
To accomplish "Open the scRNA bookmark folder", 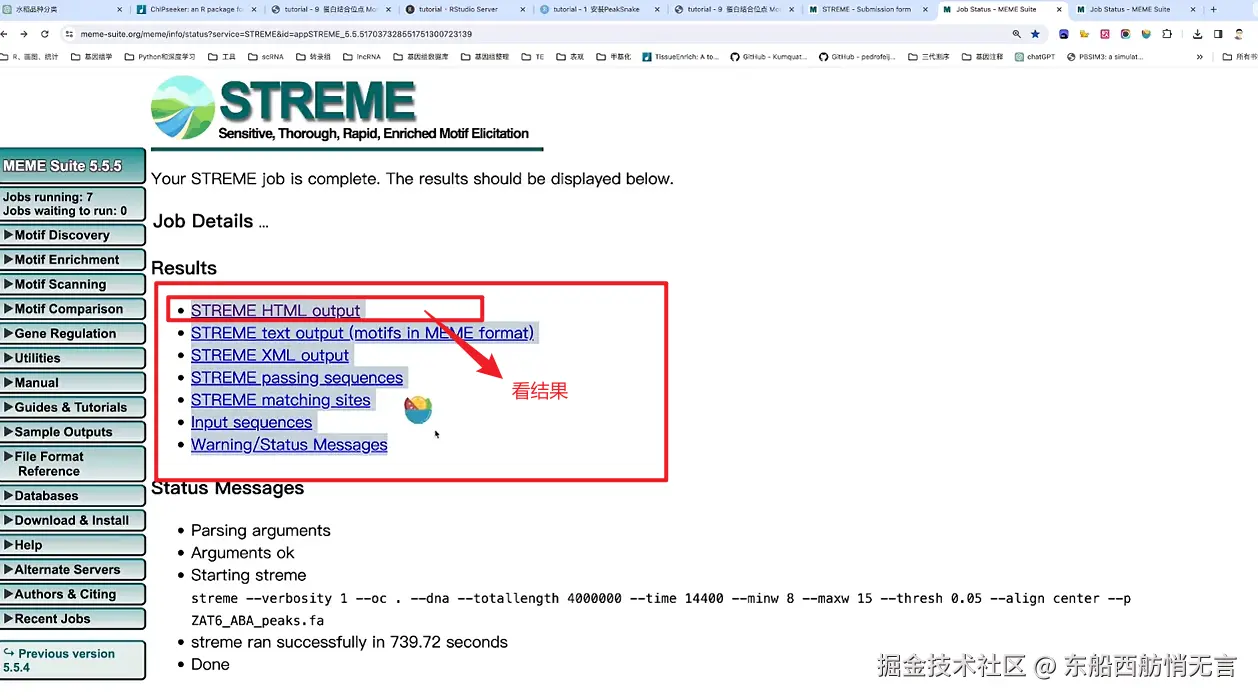I will (266, 57).
